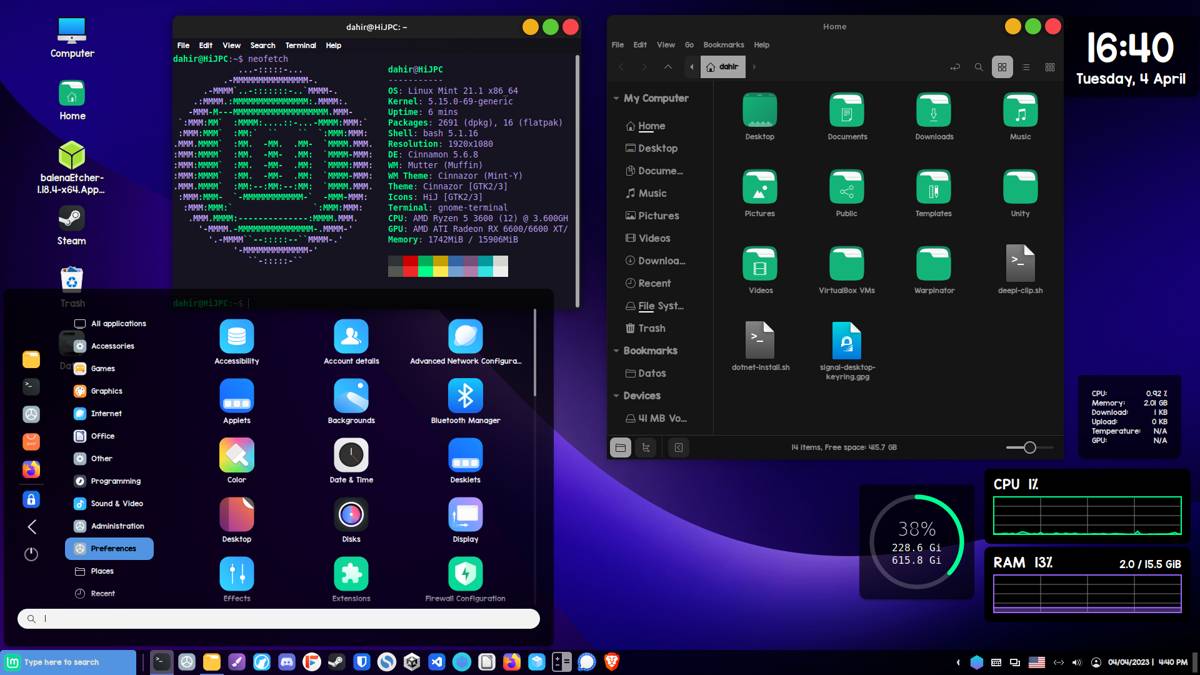Viewport: 1200px width, 675px height.
Task: Collapse the My Computer section
Action: point(616,98)
